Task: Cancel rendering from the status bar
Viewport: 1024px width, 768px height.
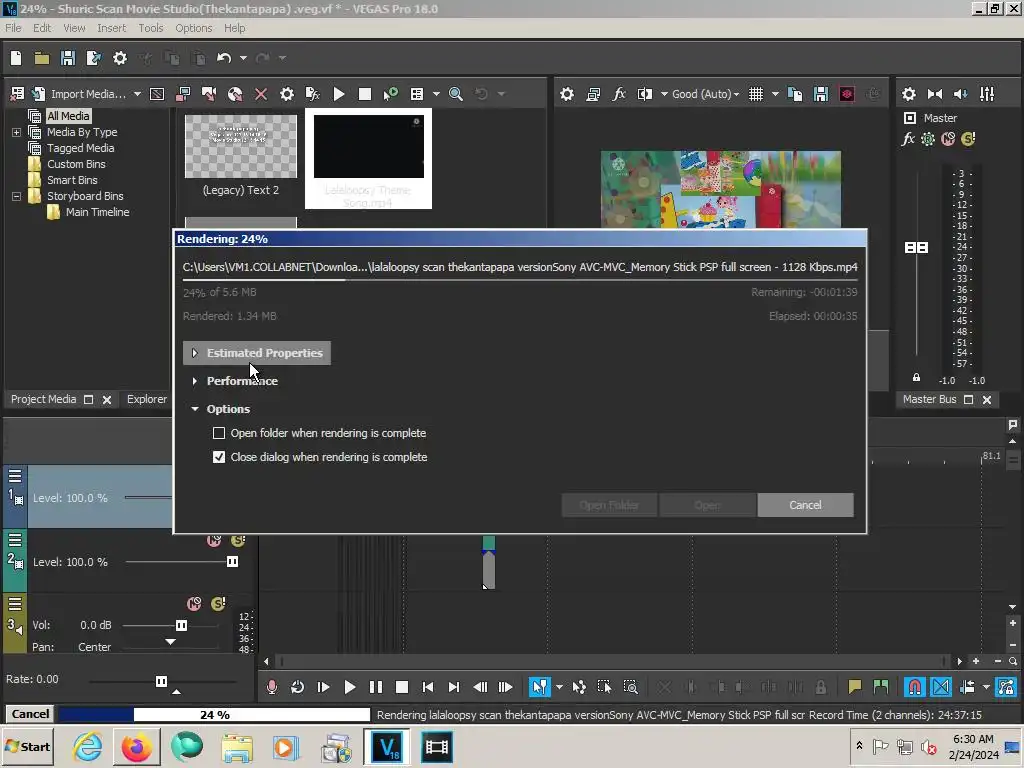Action: (x=30, y=714)
